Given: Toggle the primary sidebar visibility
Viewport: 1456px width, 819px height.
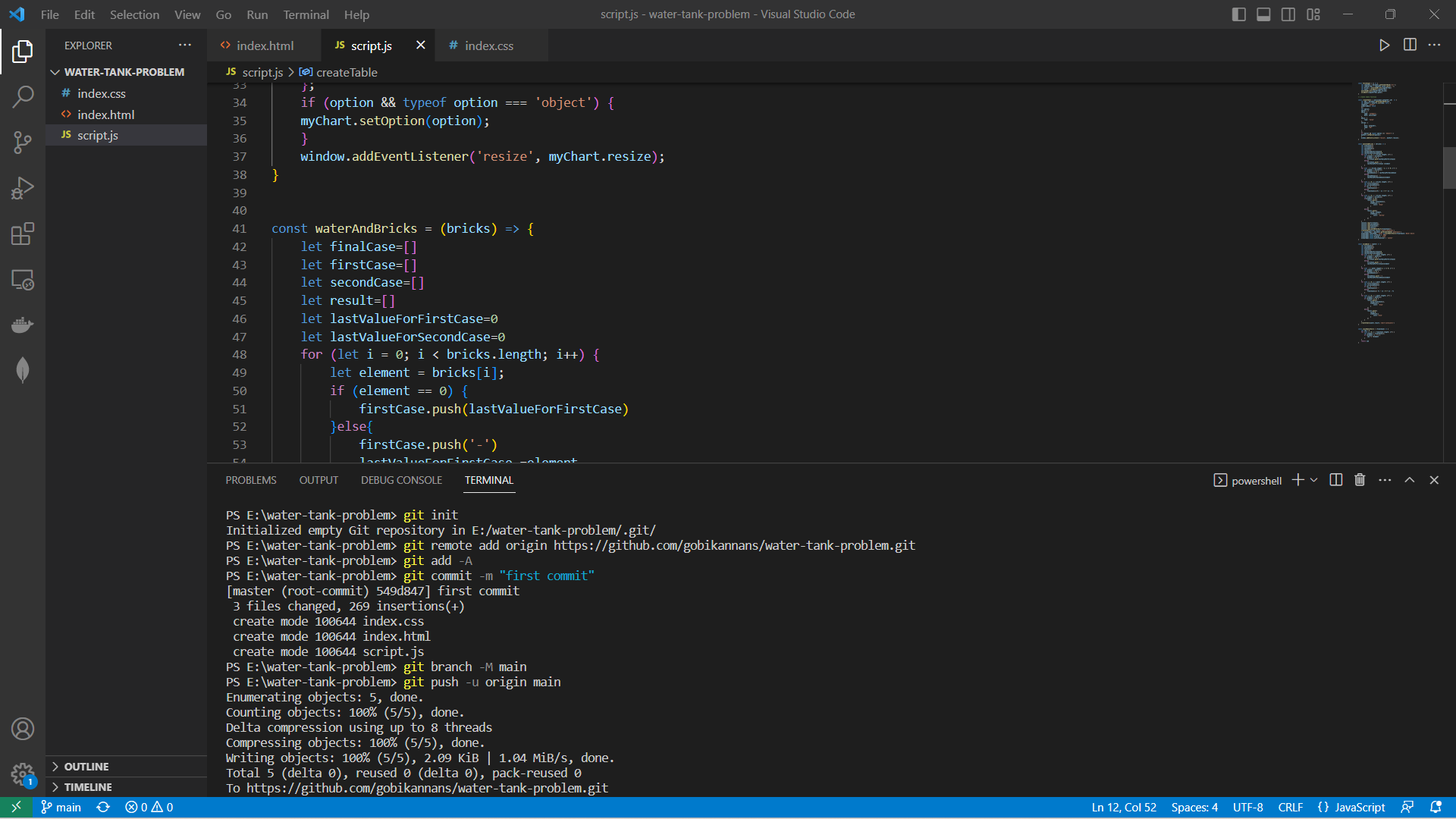Looking at the screenshot, I should 1239,14.
